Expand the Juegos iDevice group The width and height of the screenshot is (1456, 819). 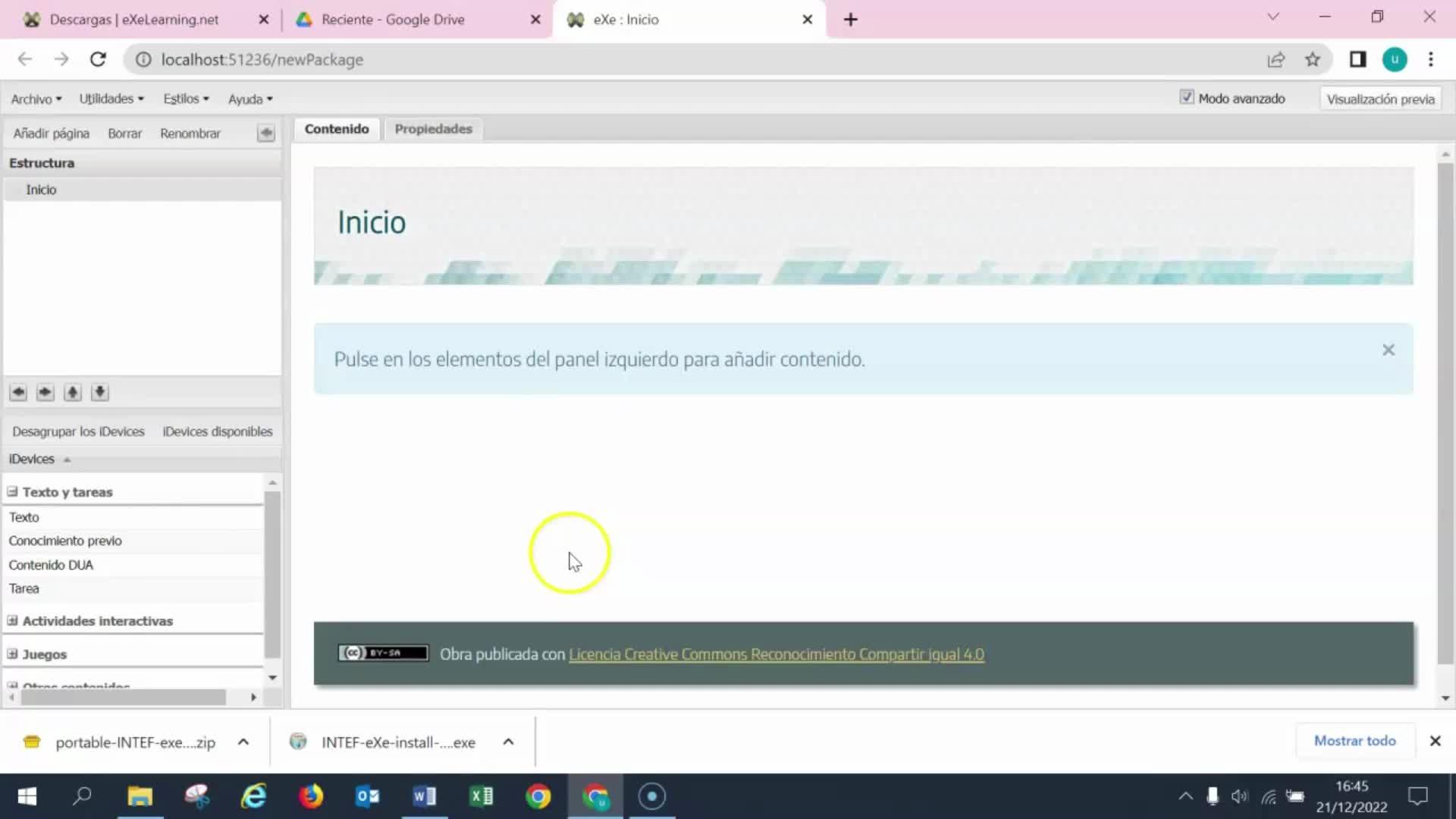[12, 654]
